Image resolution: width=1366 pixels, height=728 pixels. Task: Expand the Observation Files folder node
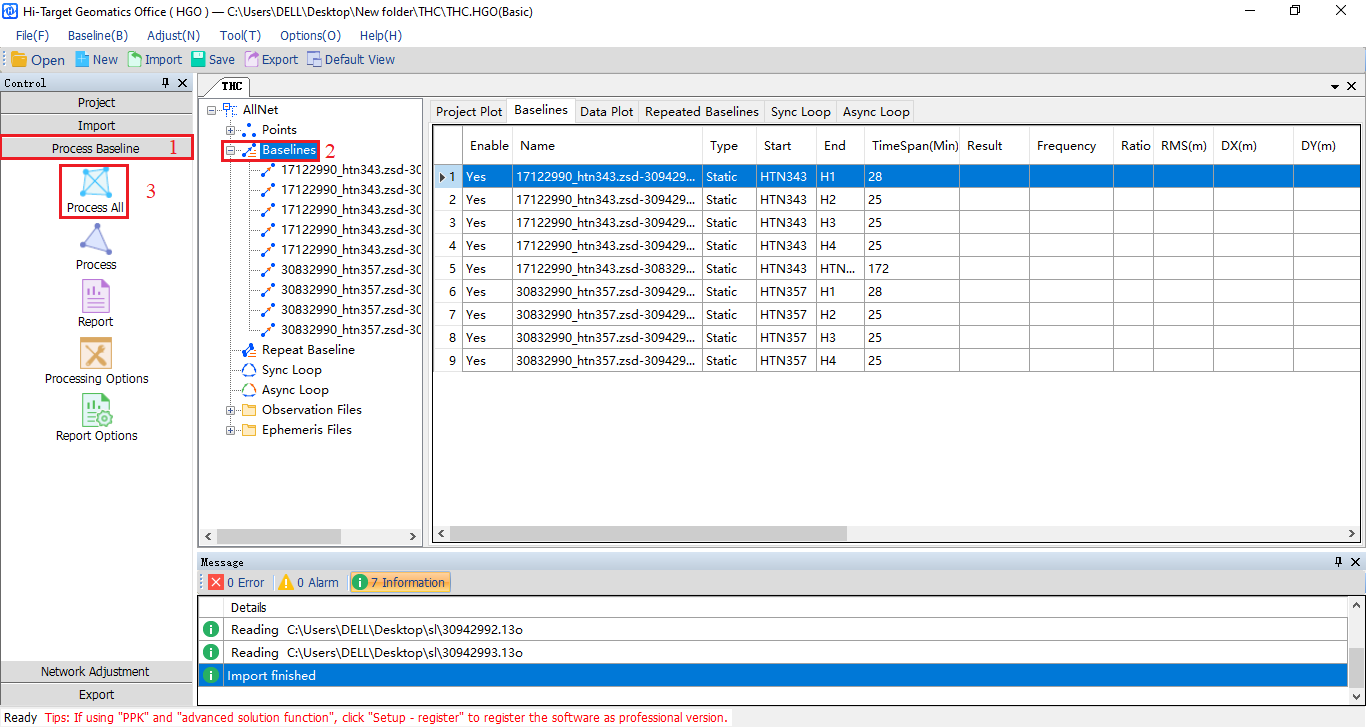(x=231, y=410)
